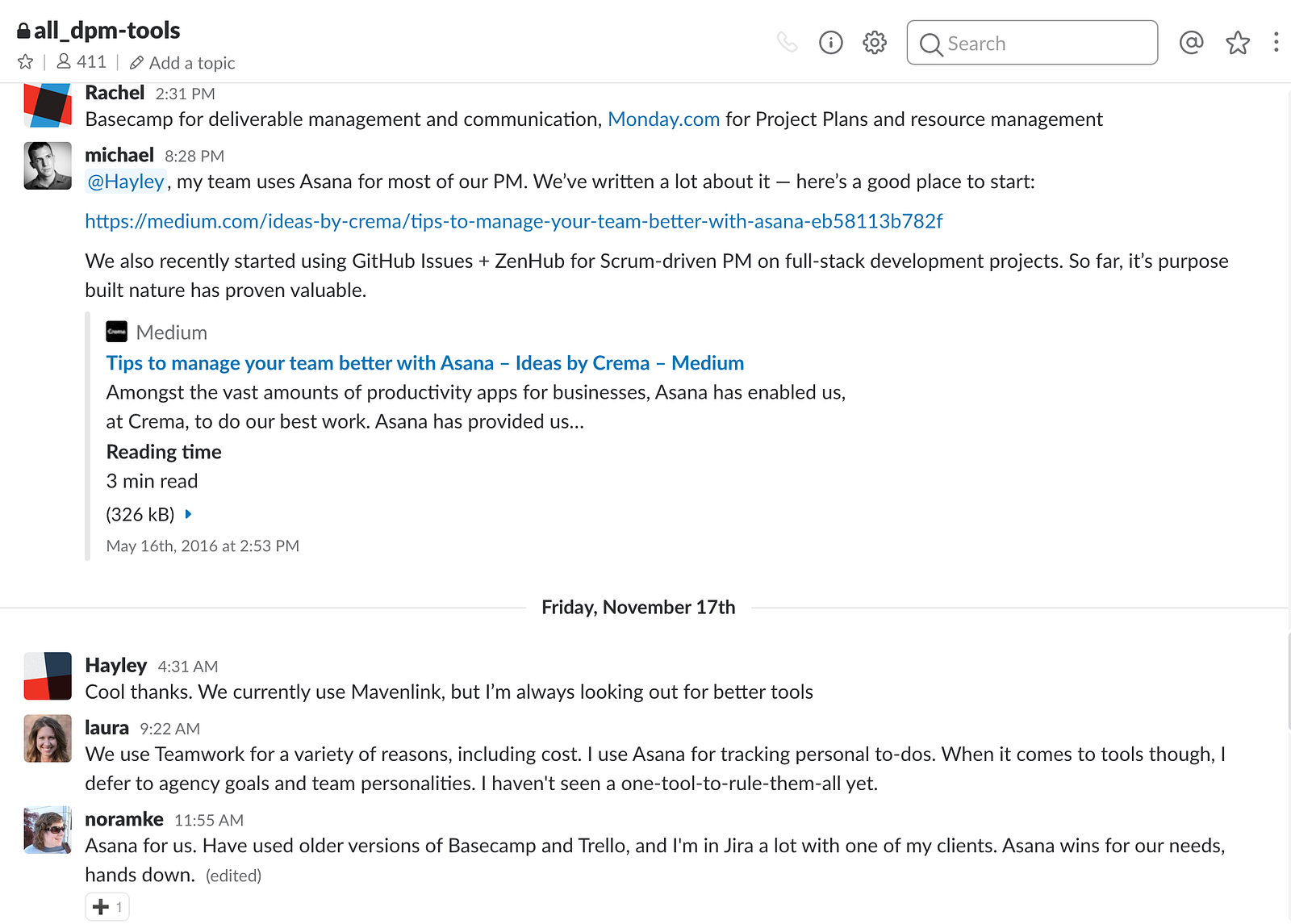The width and height of the screenshot is (1291, 924).
Task: Click the message list scrollbar
Action: 1288,682
